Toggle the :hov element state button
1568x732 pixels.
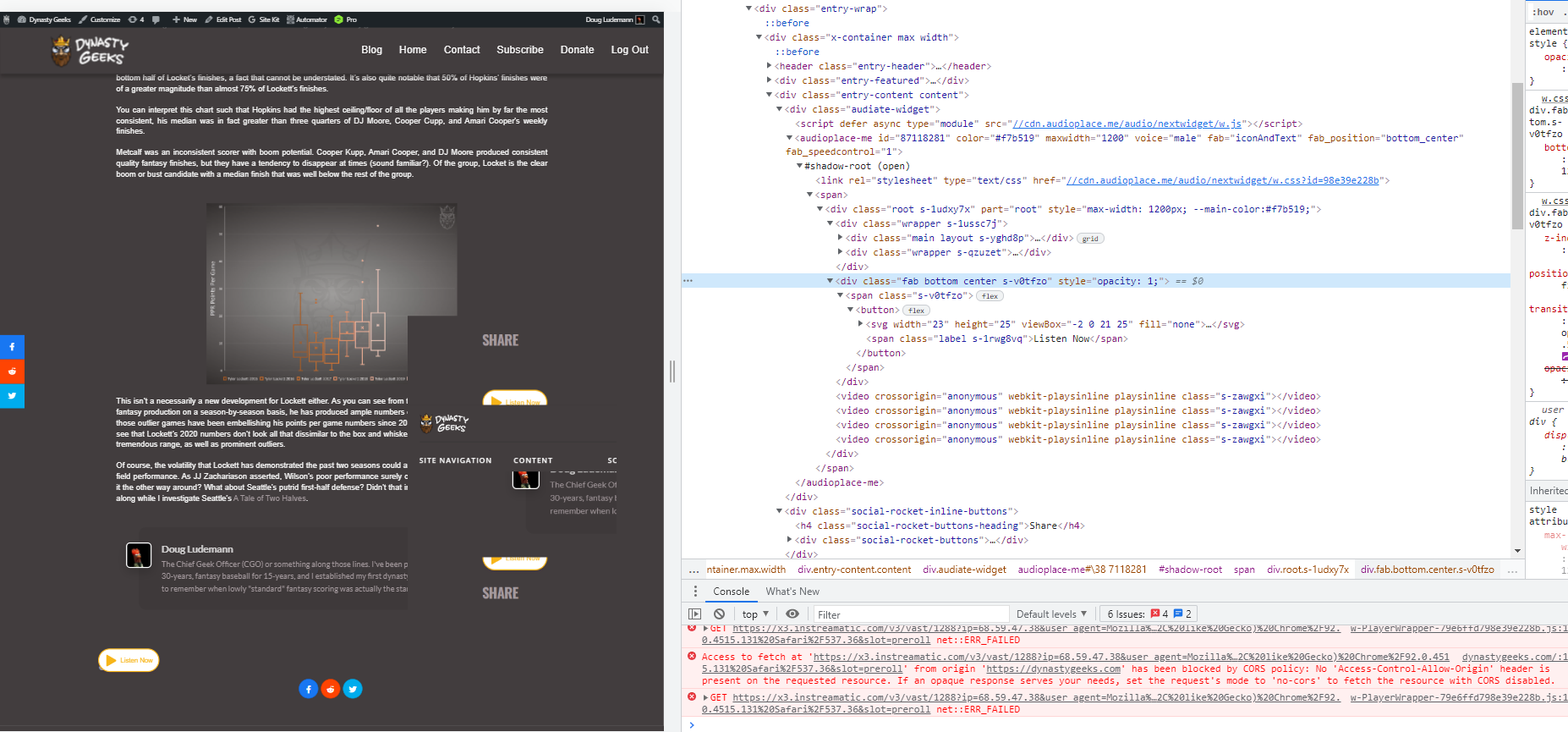coord(1543,12)
